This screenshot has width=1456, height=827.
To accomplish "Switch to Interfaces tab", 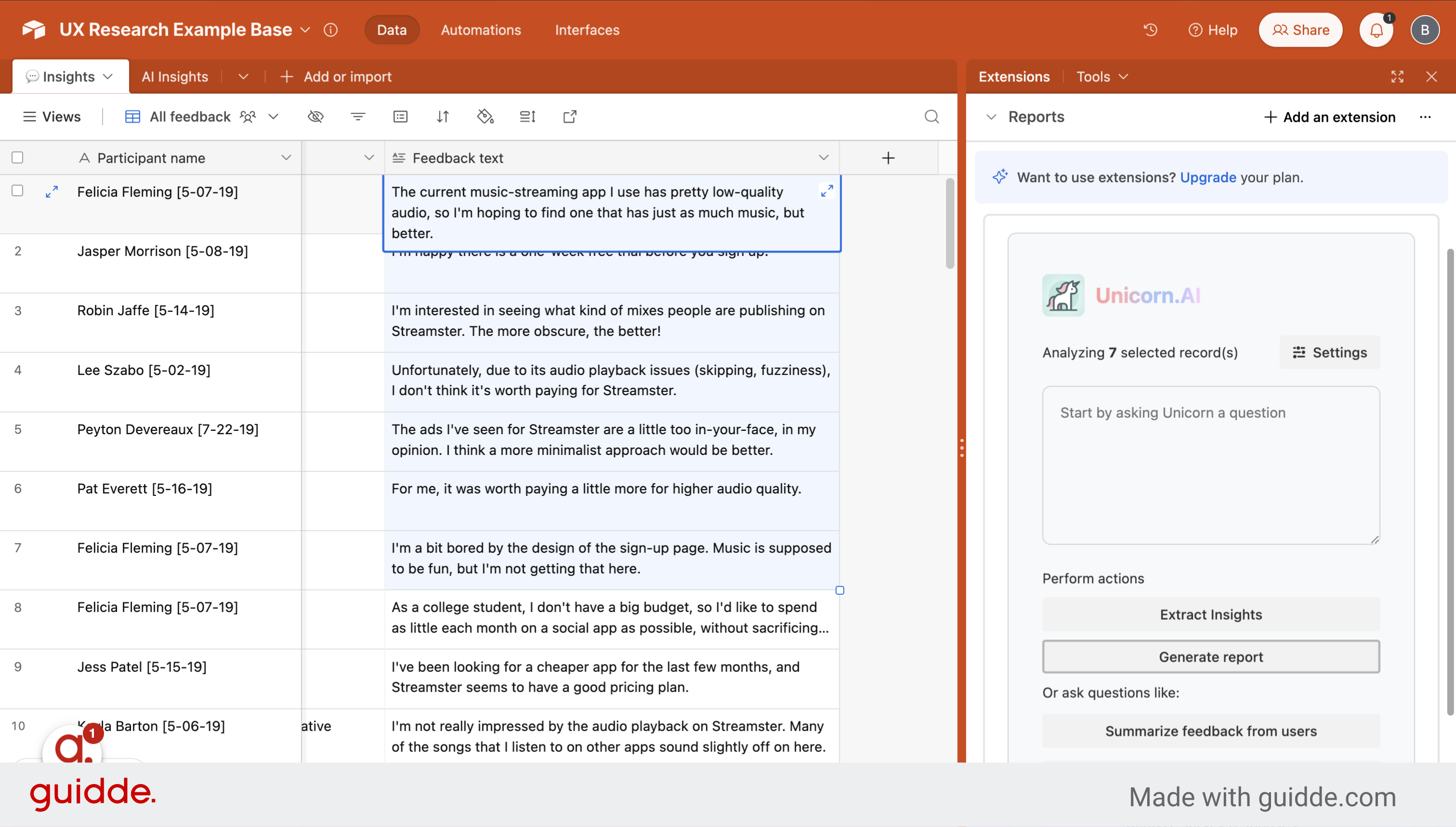I will [587, 29].
